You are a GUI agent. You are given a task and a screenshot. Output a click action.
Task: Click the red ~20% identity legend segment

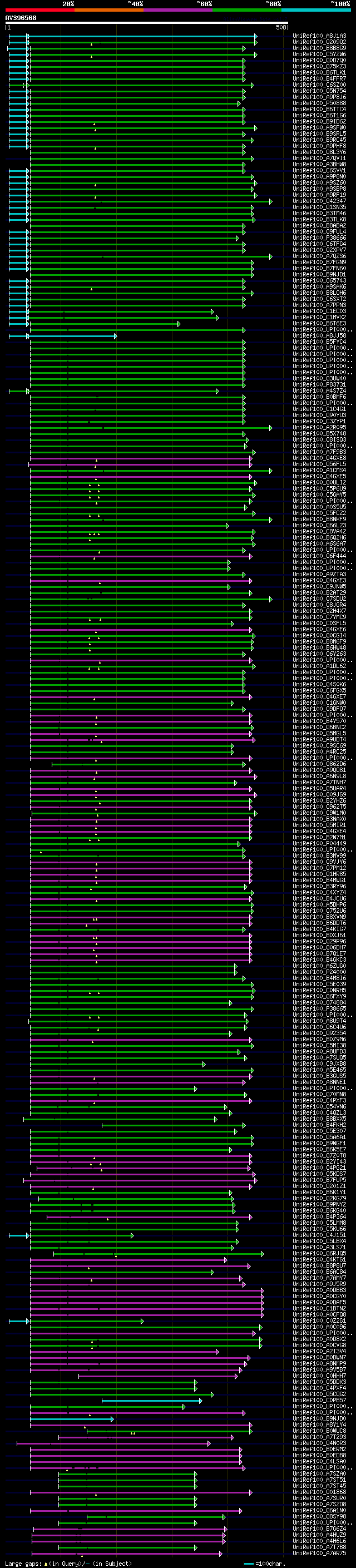tap(39, 10)
